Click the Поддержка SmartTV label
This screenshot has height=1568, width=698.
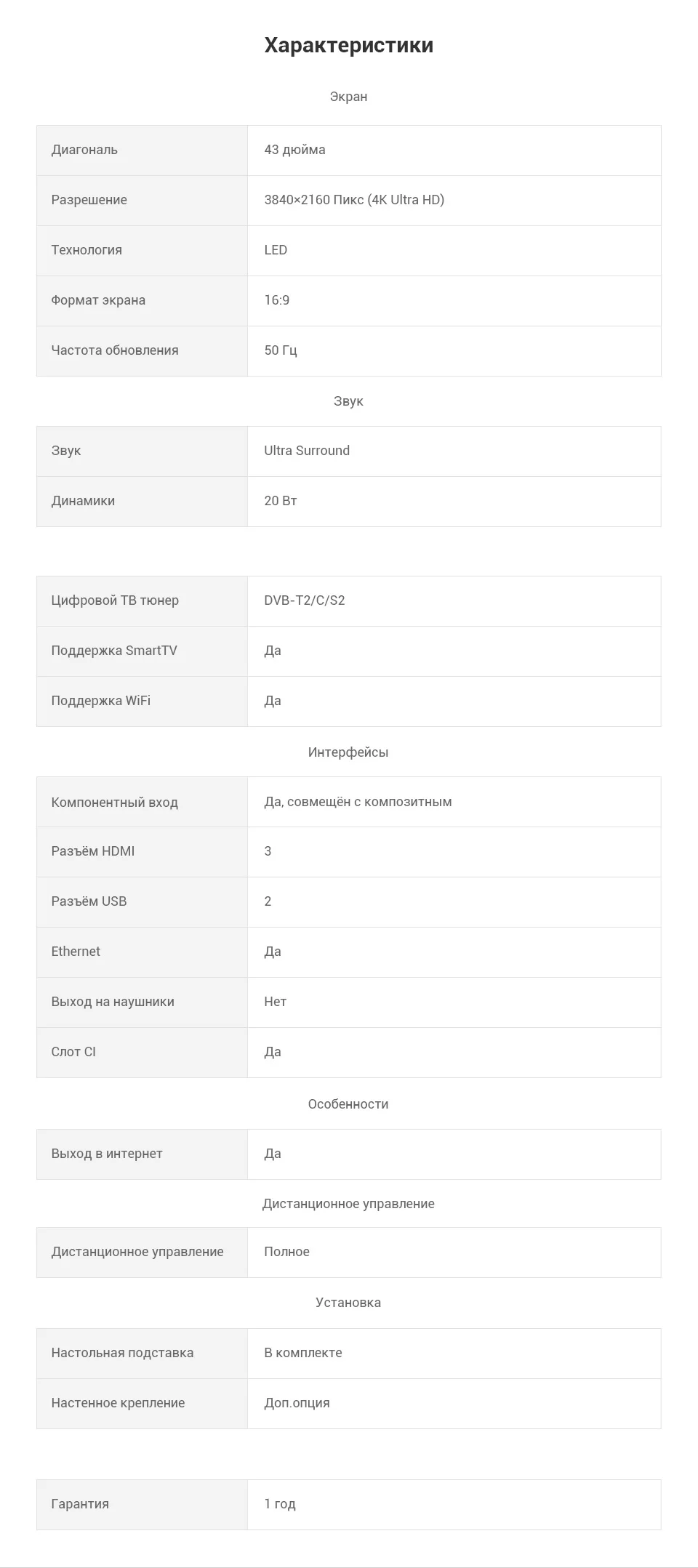point(114,651)
